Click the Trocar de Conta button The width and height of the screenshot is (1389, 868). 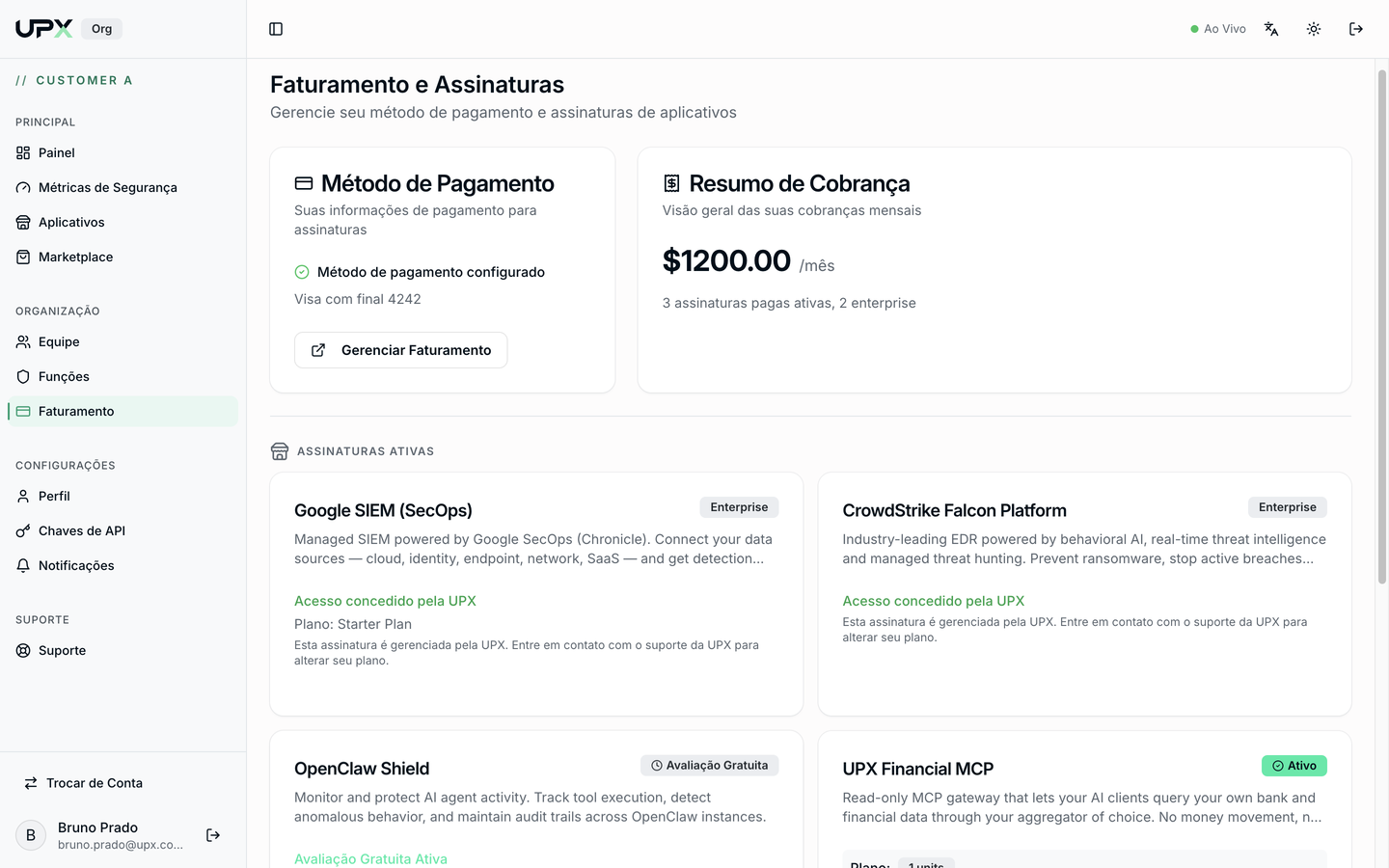pyautogui.click(x=123, y=783)
